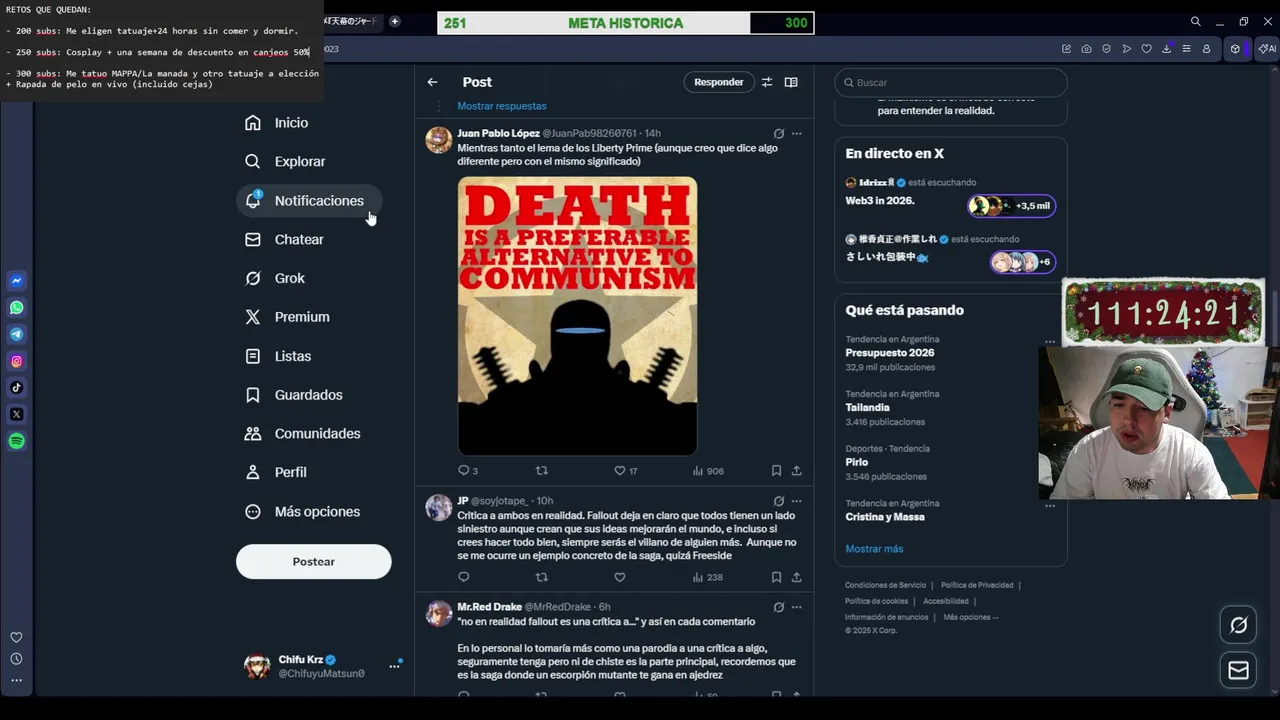1280x720 pixels.
Task: Click the snapshot camera icon in address bar
Action: 1086,49
